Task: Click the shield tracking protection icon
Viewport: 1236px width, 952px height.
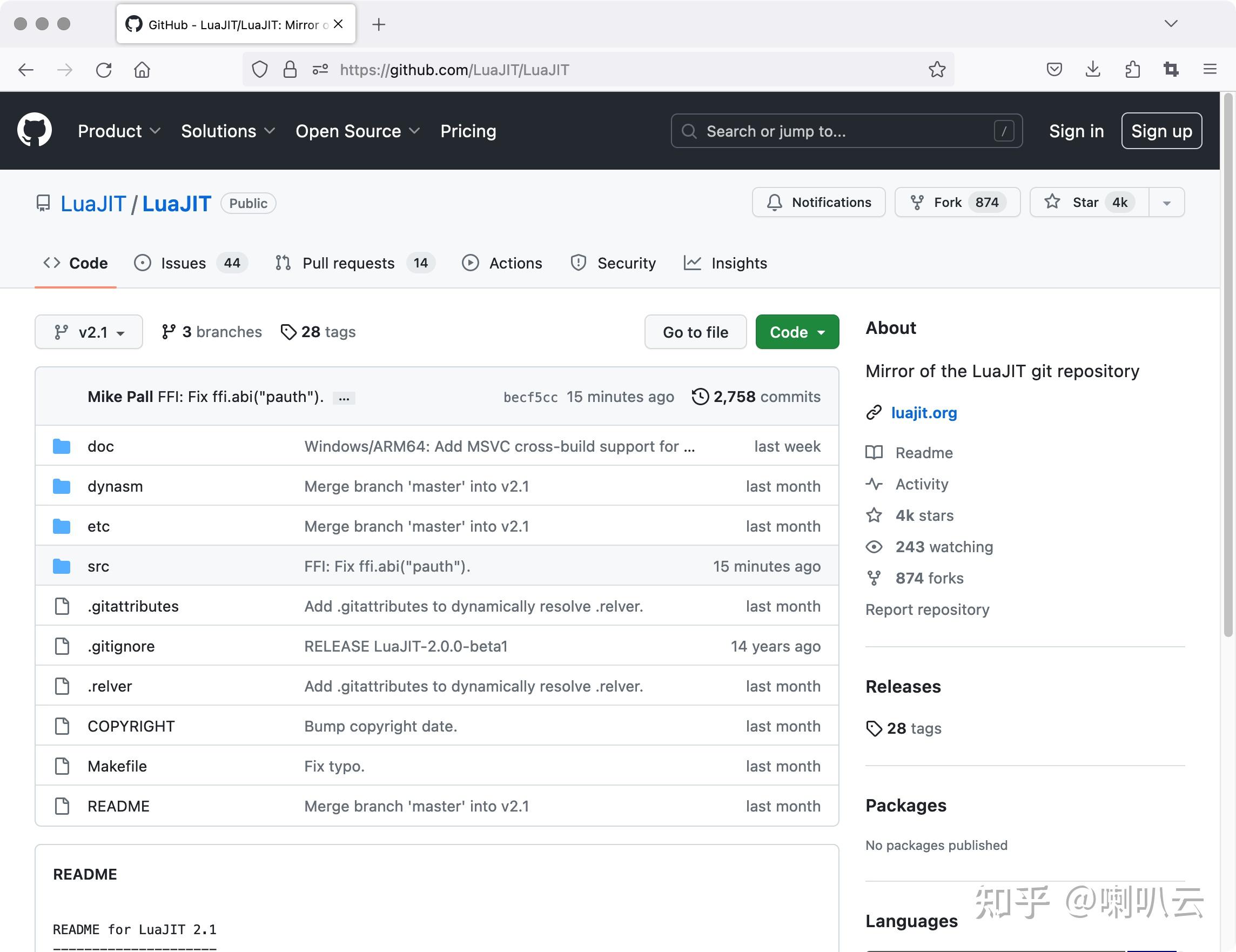Action: coord(260,70)
